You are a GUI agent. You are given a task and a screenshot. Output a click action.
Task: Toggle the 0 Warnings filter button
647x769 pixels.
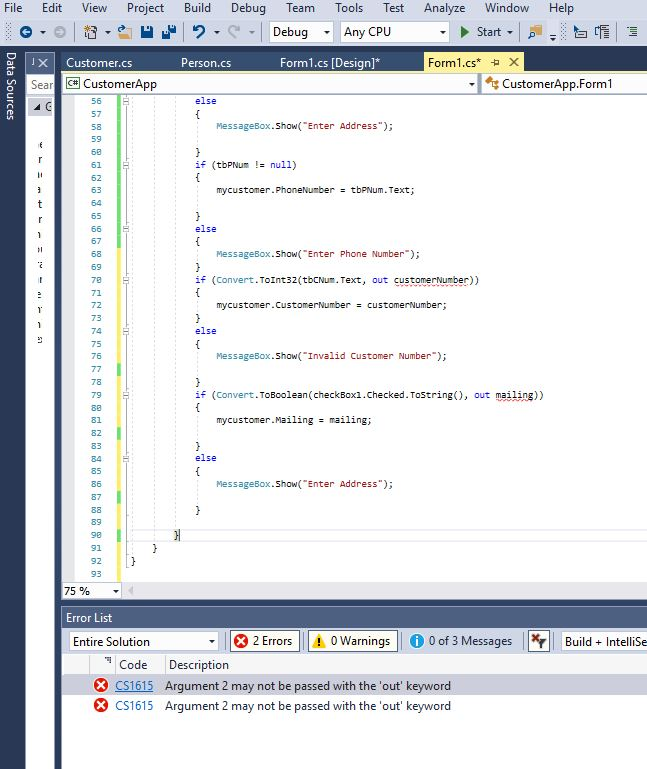click(353, 641)
